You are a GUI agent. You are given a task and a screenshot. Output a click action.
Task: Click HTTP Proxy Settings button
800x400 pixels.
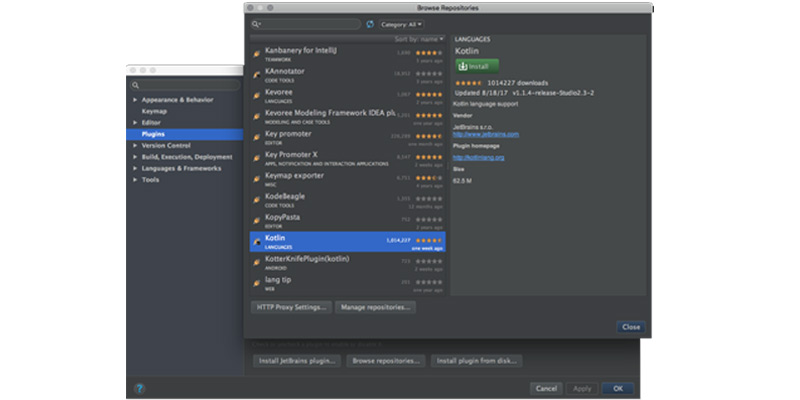tap(291, 307)
